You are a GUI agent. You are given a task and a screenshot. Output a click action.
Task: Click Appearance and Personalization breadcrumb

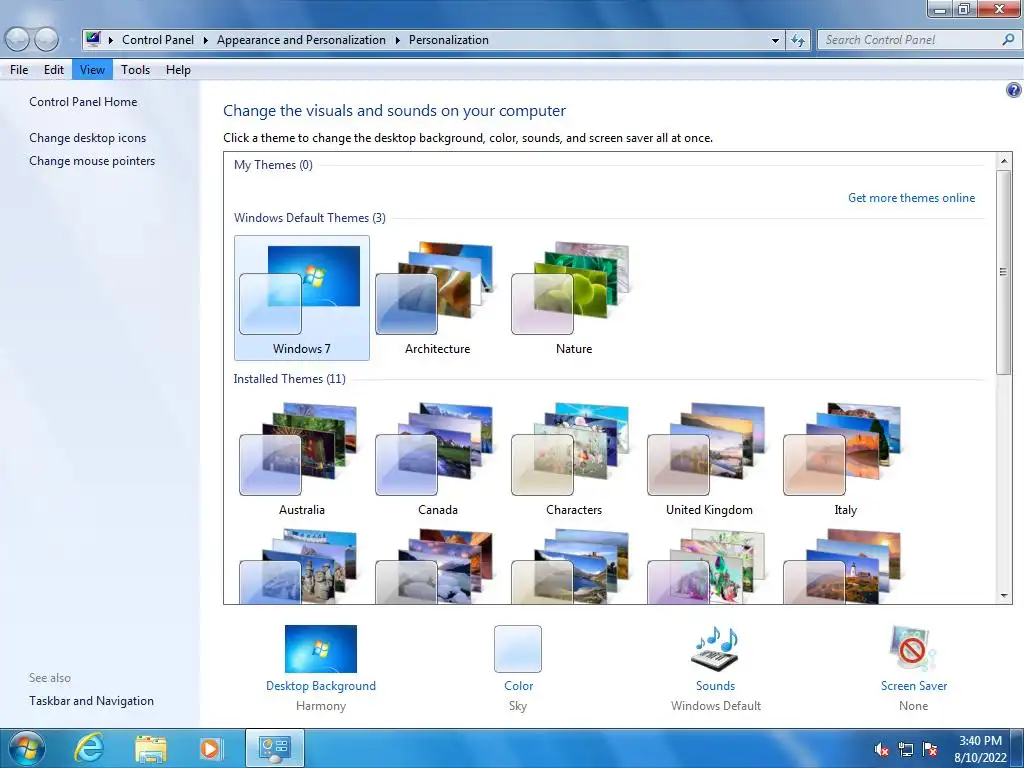tap(301, 40)
